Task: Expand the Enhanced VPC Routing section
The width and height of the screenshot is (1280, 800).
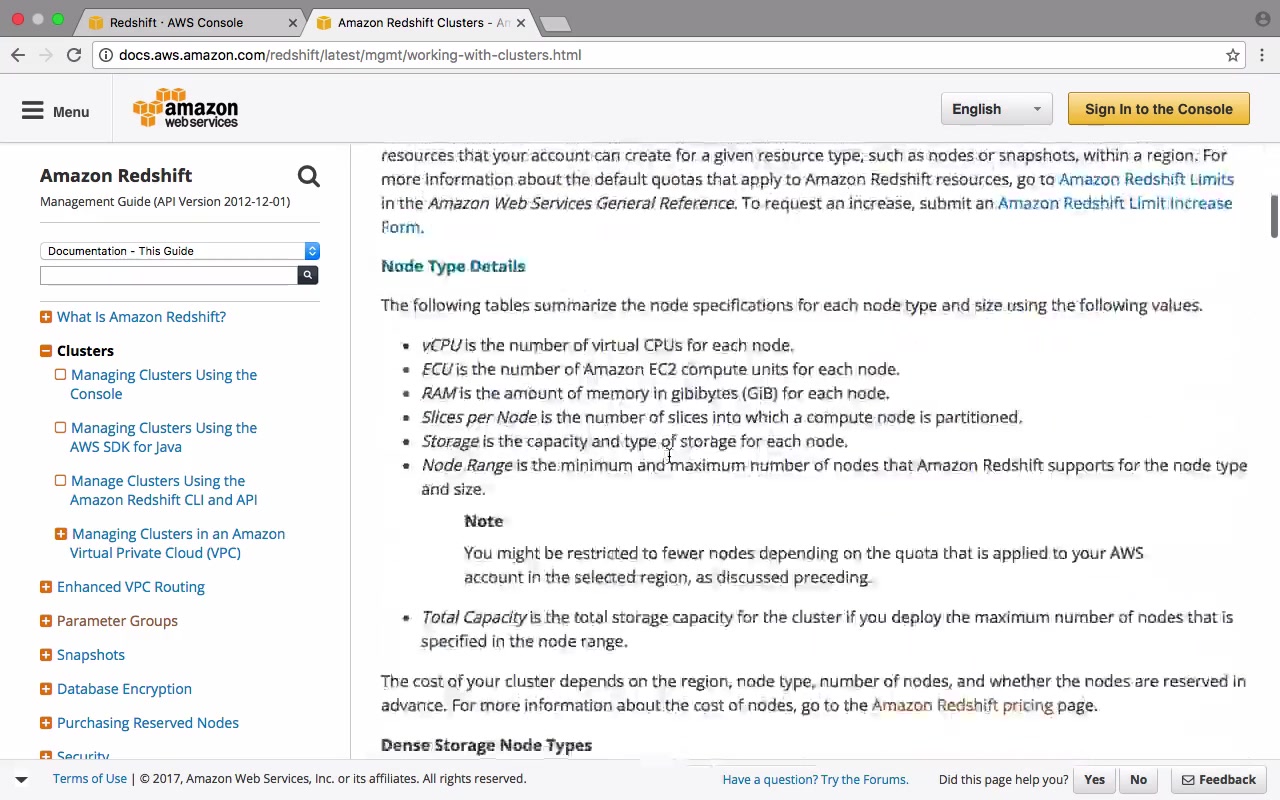Action: pyautogui.click(x=46, y=587)
